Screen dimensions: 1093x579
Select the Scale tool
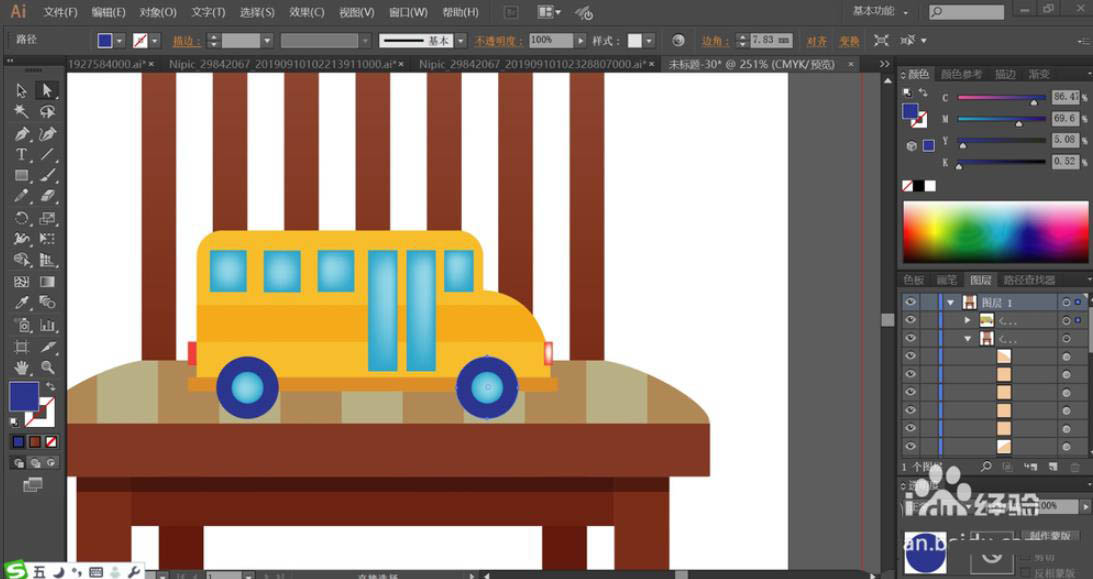[x=47, y=218]
